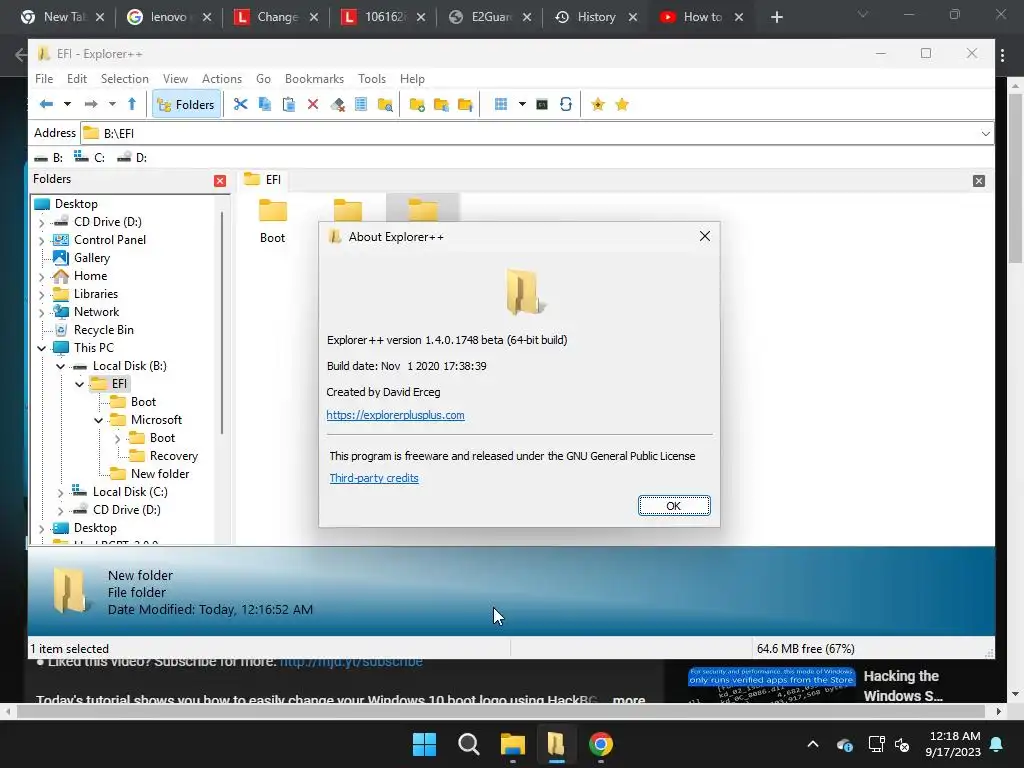
Task: Select New folder in the tree
Action: [x=159, y=473]
